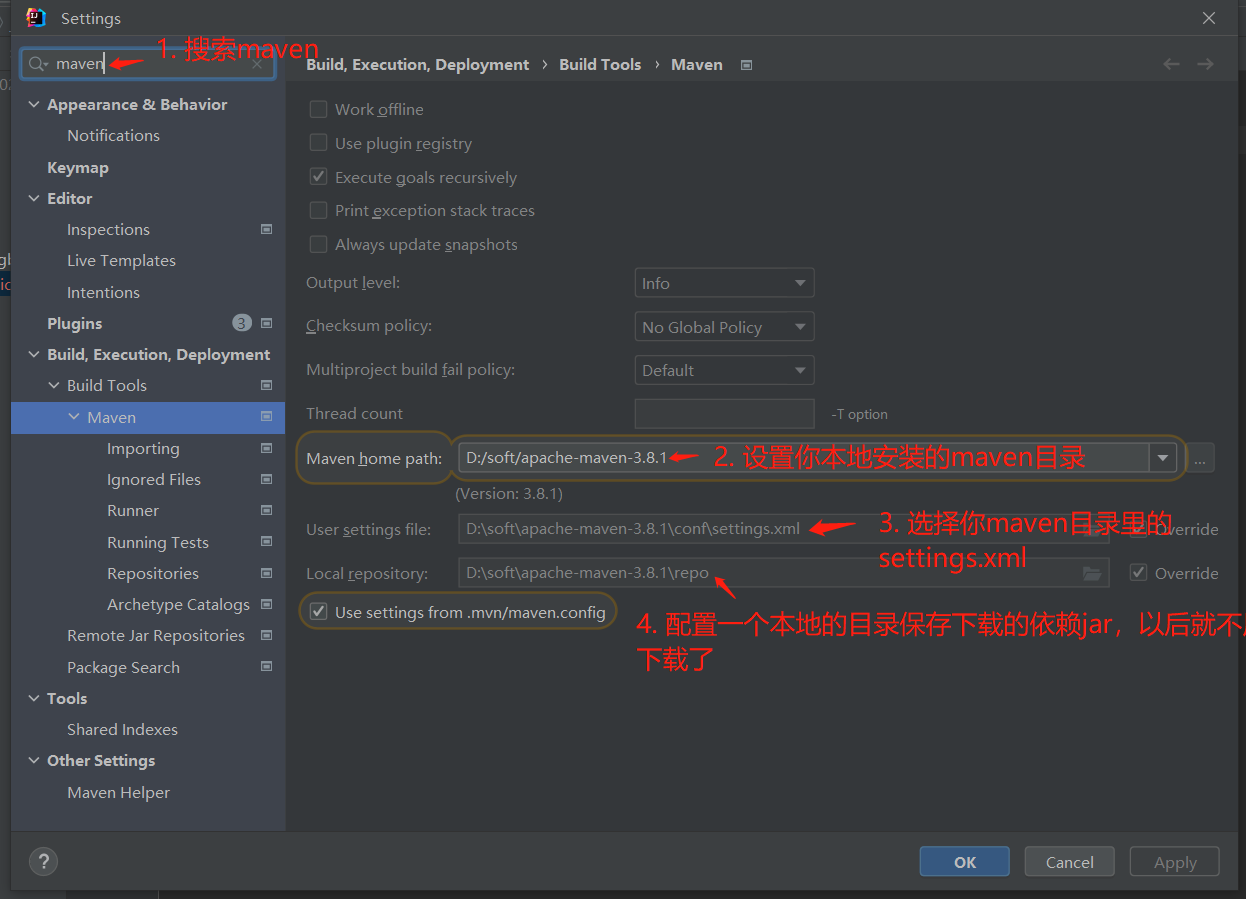Click the IntelliJ logo in title bar

click(x=35, y=17)
